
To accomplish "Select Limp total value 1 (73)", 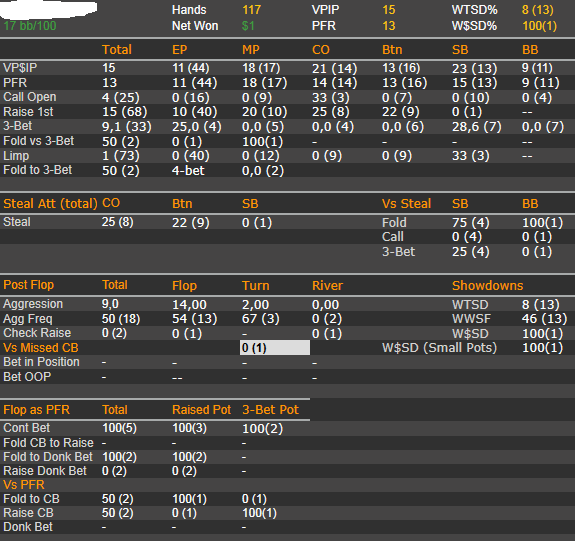I will (x=121, y=156).
